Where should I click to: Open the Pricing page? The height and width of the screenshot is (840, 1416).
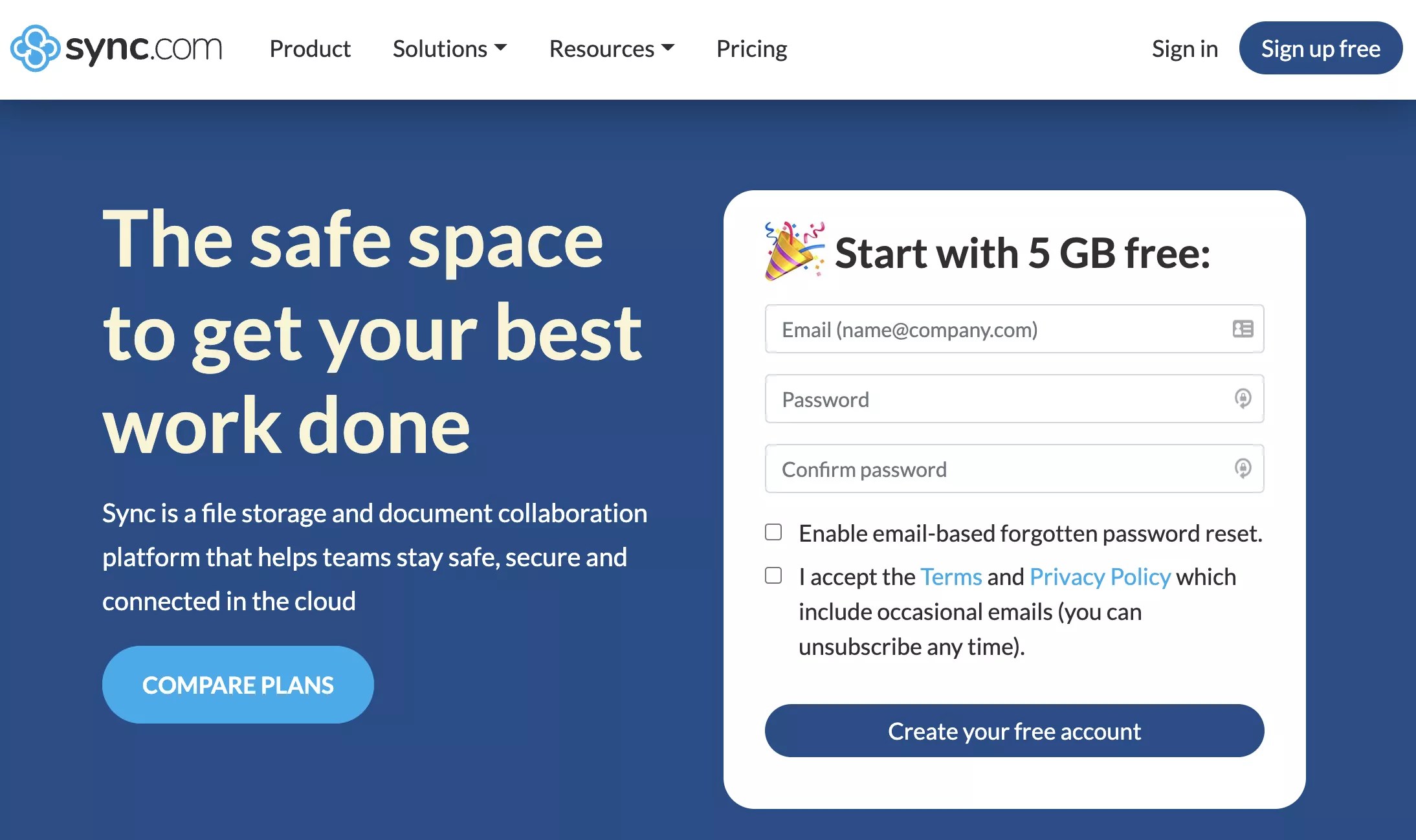(751, 48)
